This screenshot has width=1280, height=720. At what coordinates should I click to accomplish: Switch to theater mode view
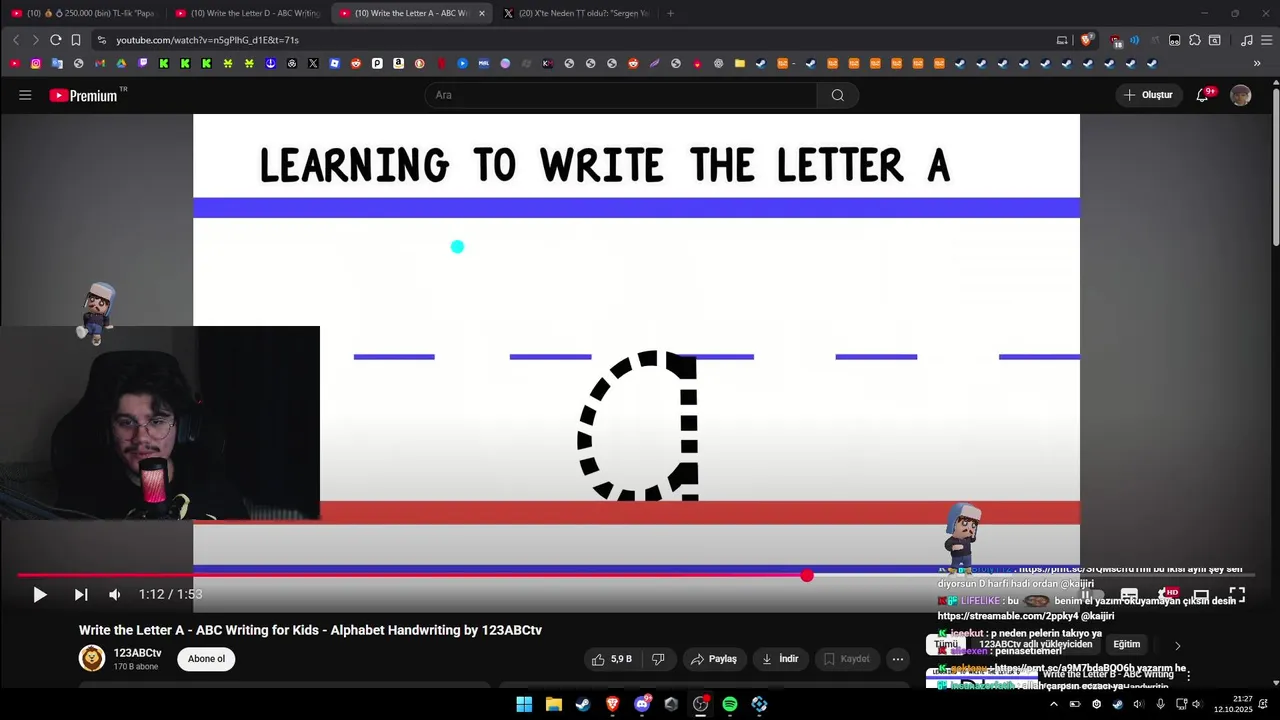(x=1202, y=595)
